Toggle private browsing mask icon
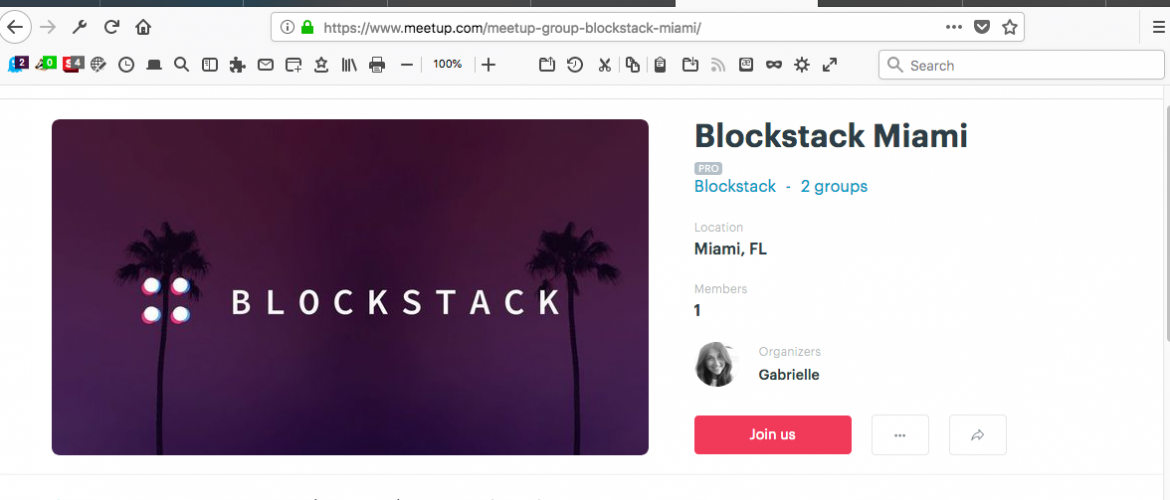Image resolution: width=1170 pixels, height=500 pixels. click(773, 65)
